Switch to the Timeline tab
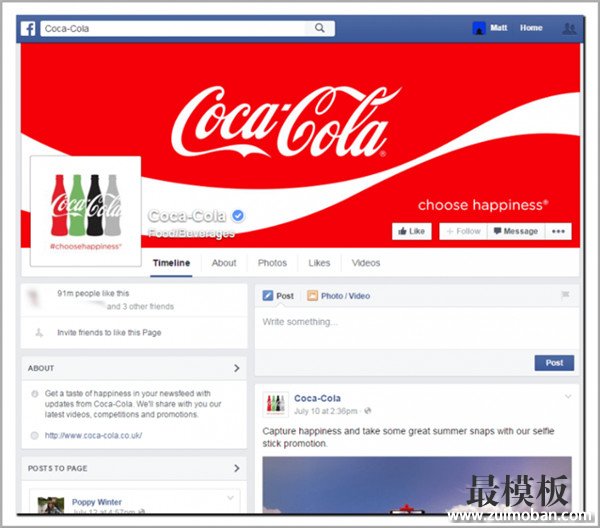 171,263
